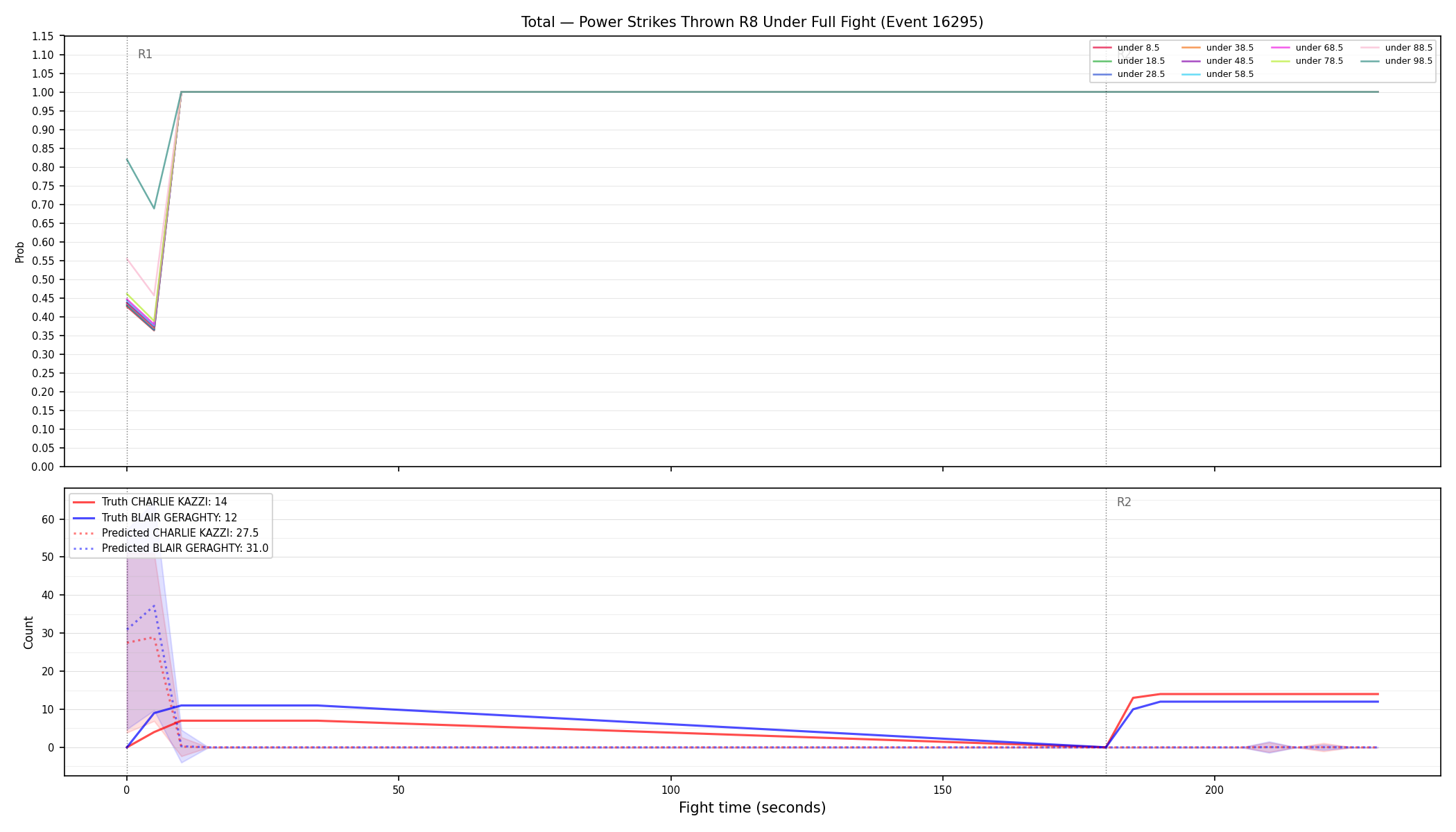Click the 100 tick on the time axis
The width and height of the screenshot is (1456, 832).
[x=670, y=790]
